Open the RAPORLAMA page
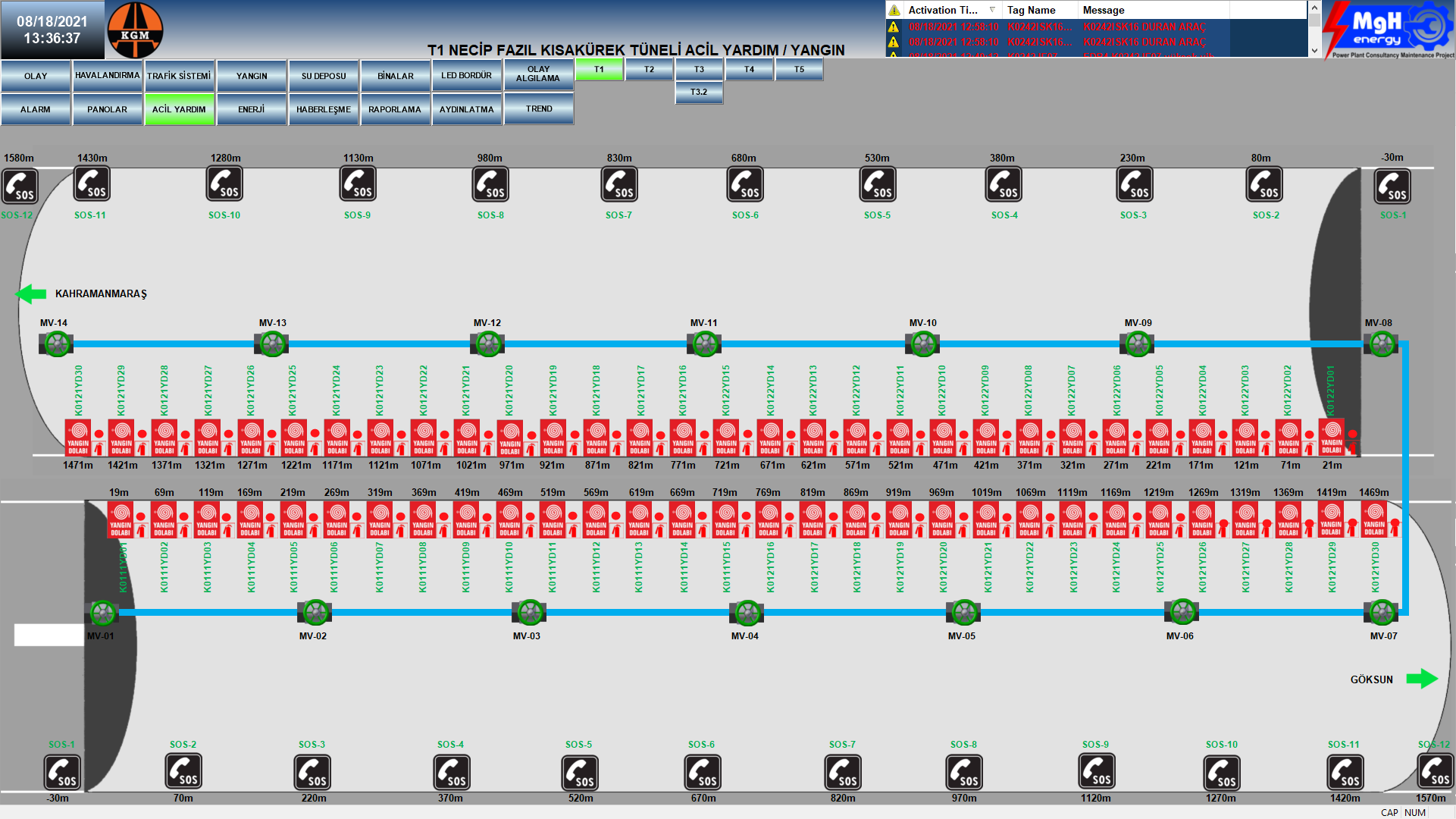Image resolution: width=1456 pixels, height=819 pixels. click(394, 109)
